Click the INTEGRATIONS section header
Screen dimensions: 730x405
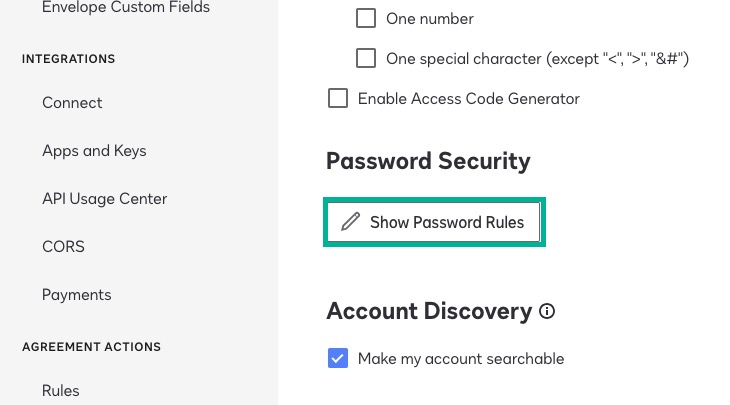[x=68, y=59]
